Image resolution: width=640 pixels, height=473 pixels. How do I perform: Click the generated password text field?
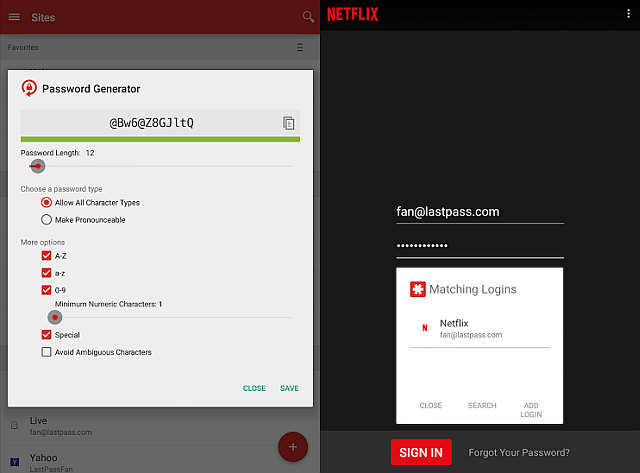[151, 123]
